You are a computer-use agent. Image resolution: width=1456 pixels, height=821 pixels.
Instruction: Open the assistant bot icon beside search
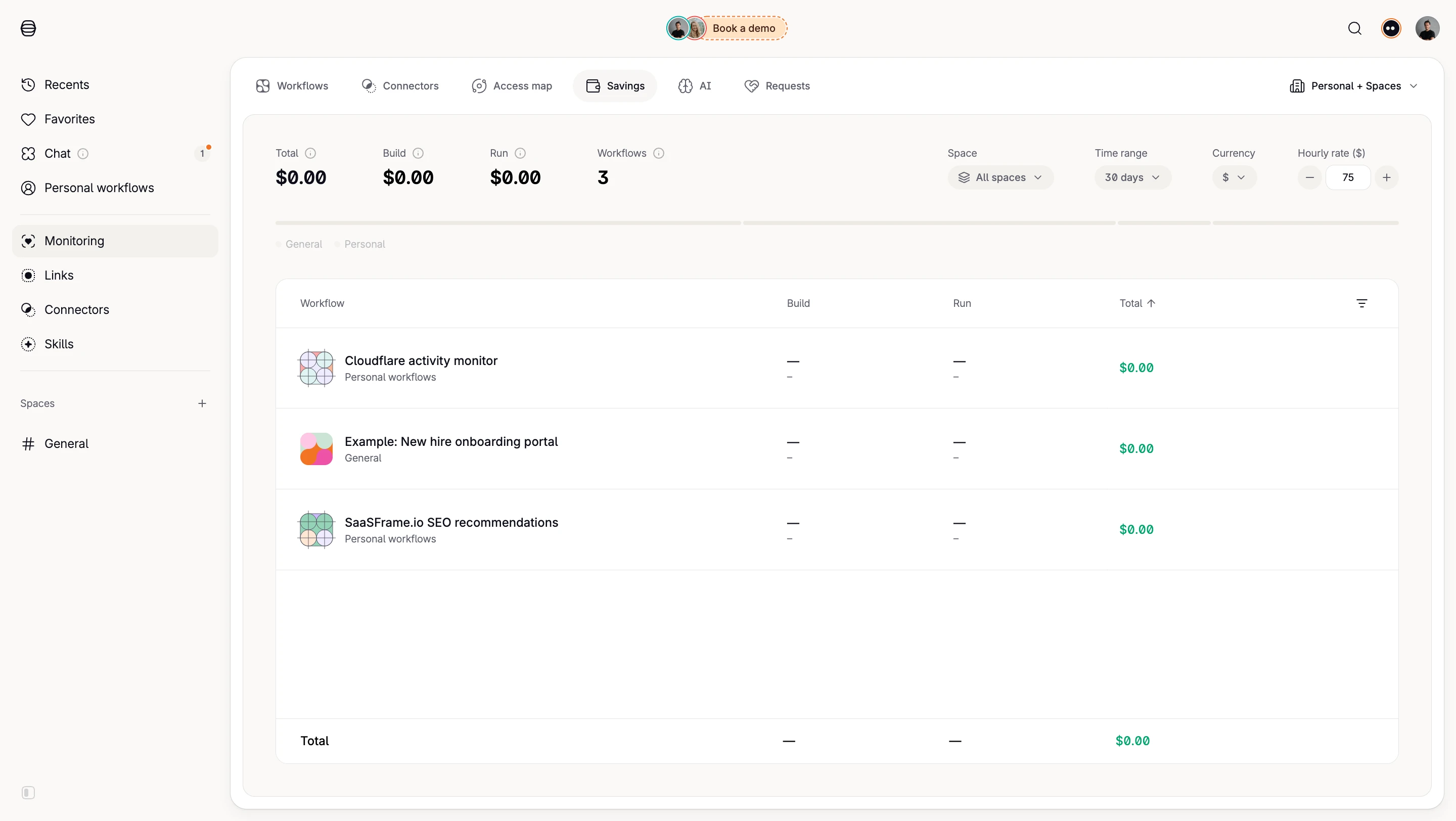click(1391, 28)
